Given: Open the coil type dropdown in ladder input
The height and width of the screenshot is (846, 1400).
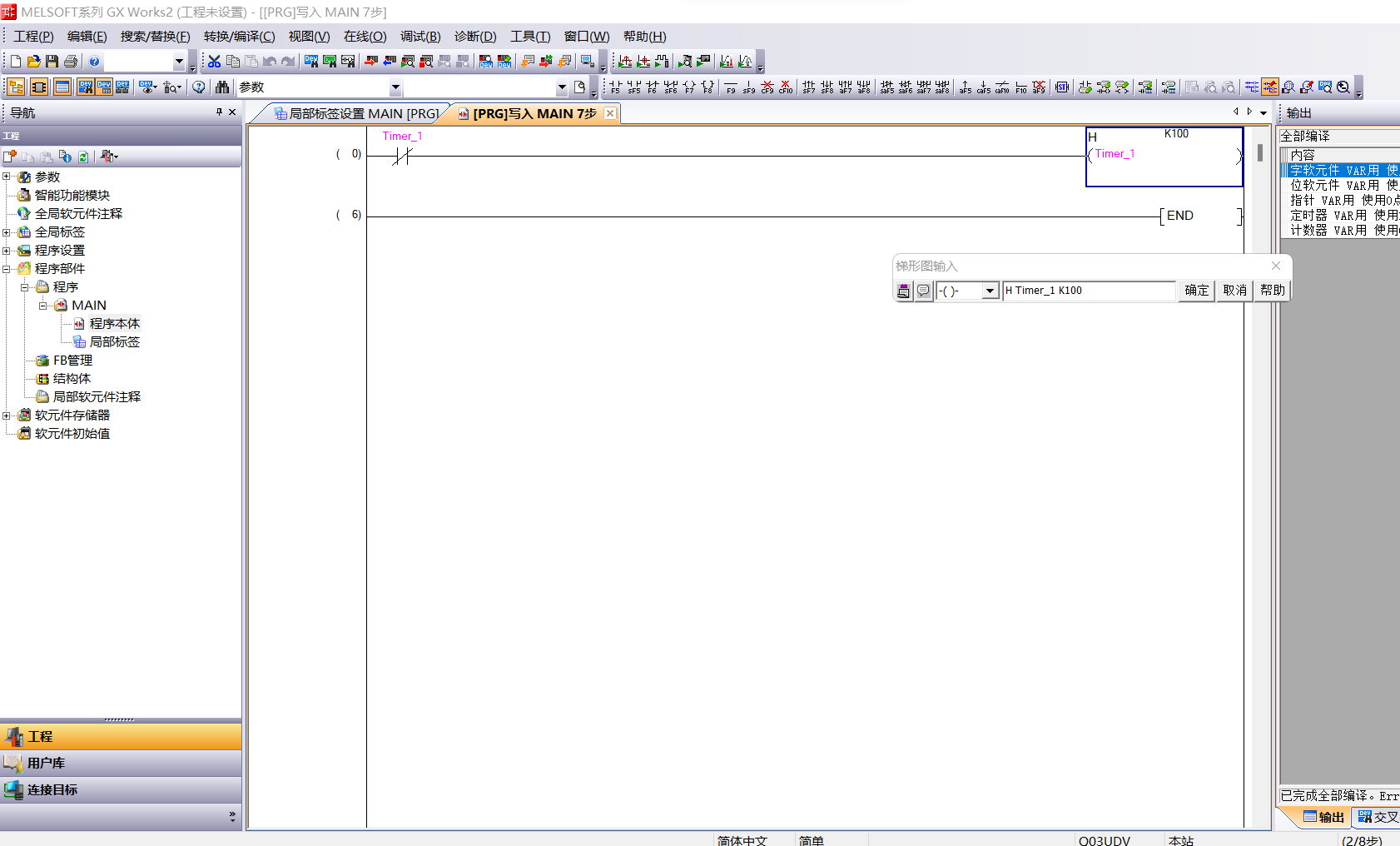Looking at the screenshot, I should [990, 291].
